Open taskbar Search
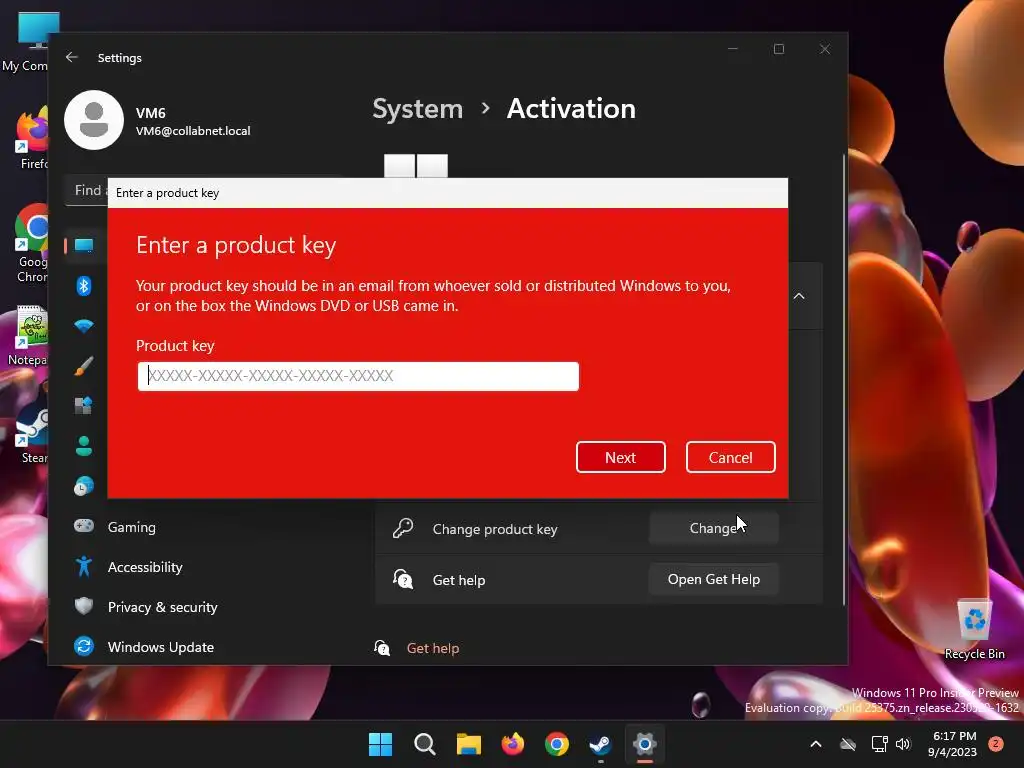Image resolution: width=1024 pixels, height=768 pixels. click(x=424, y=744)
